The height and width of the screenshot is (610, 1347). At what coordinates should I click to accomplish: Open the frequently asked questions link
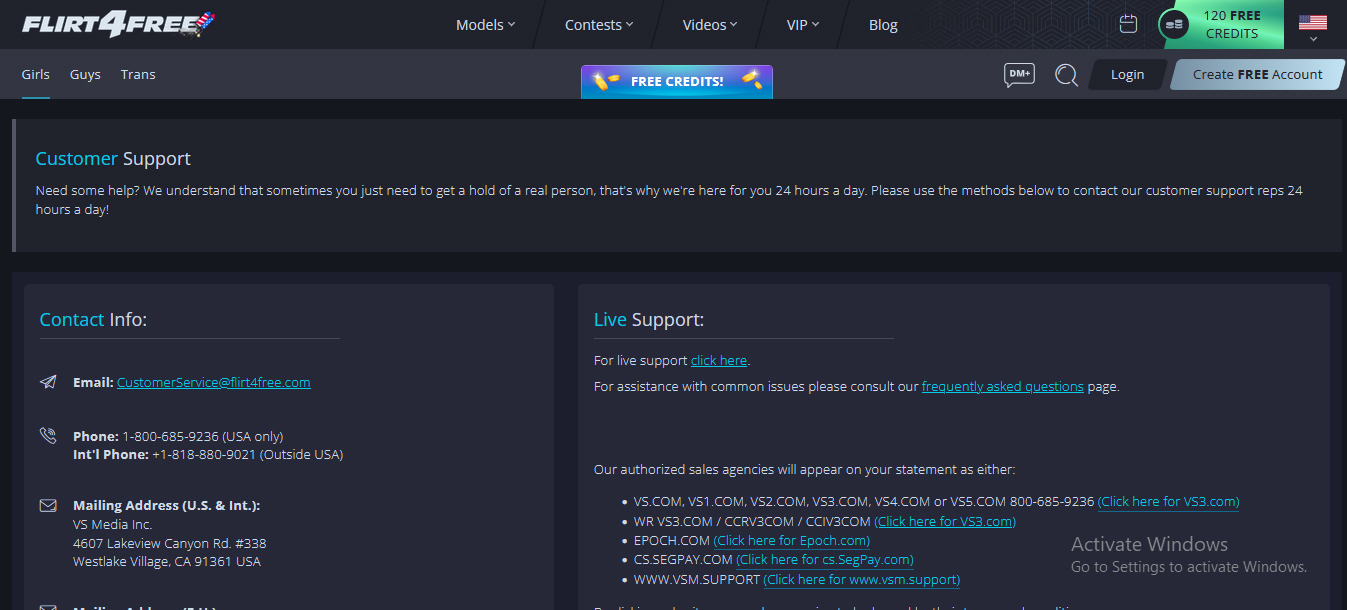point(1003,386)
